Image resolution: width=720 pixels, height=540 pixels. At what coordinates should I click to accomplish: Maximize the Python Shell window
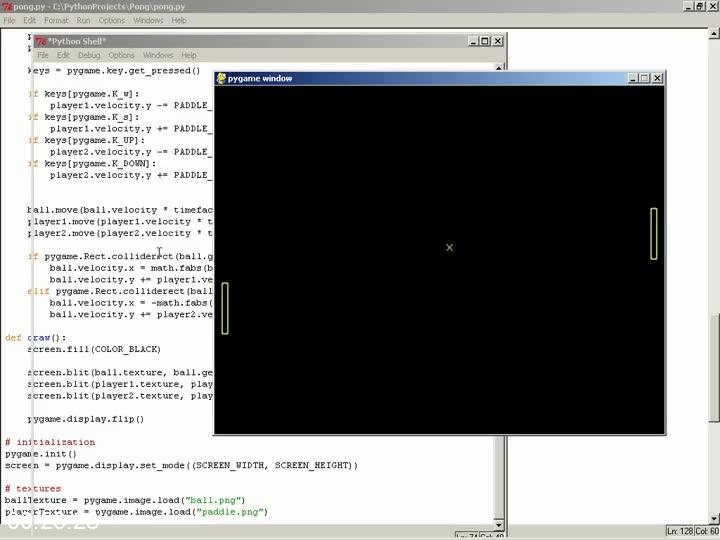(x=485, y=41)
